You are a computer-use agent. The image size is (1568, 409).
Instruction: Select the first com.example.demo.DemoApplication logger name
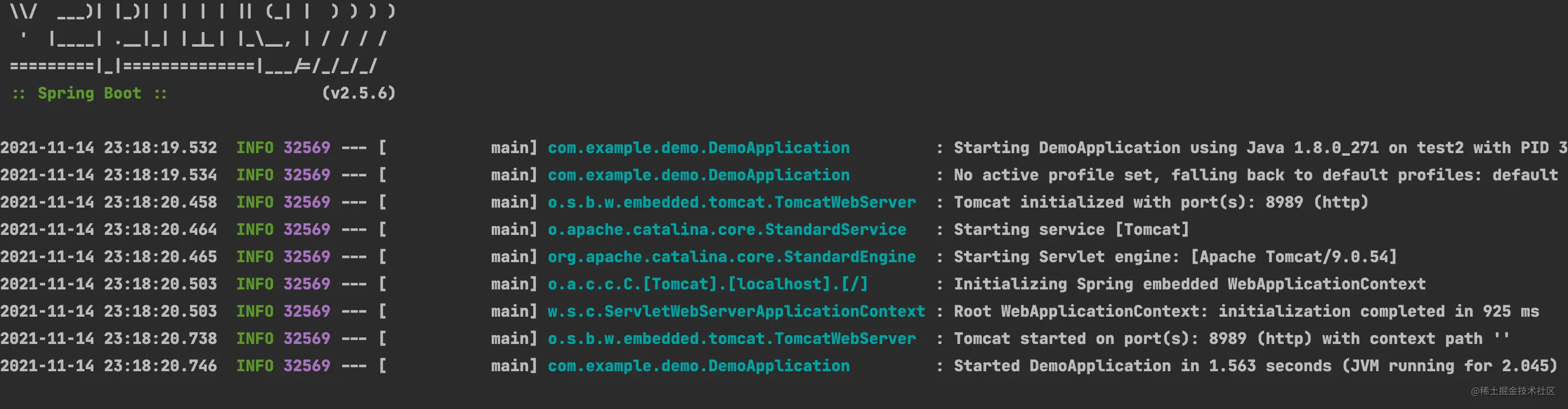point(698,148)
